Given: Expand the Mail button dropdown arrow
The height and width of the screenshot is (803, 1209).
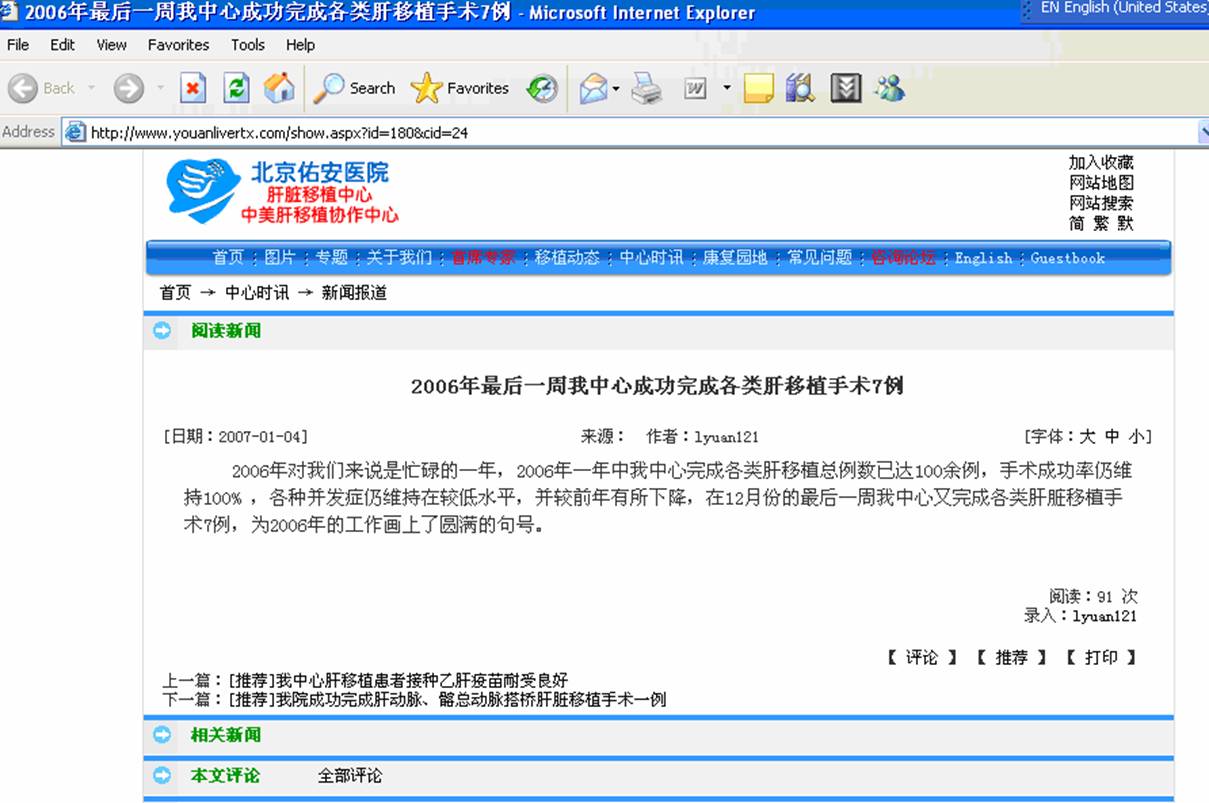Looking at the screenshot, I should click(x=616, y=88).
